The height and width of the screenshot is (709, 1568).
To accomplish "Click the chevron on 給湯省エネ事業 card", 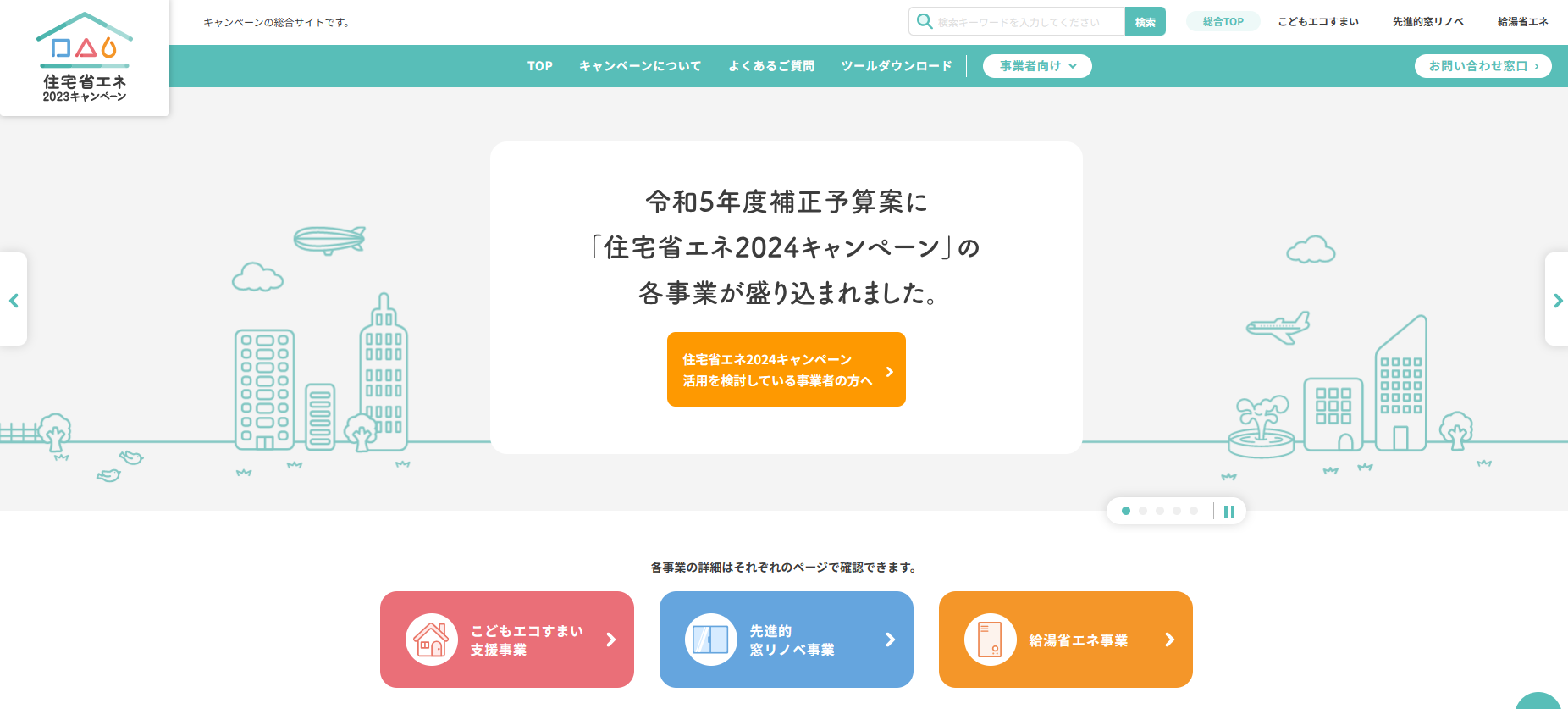I will (1169, 640).
